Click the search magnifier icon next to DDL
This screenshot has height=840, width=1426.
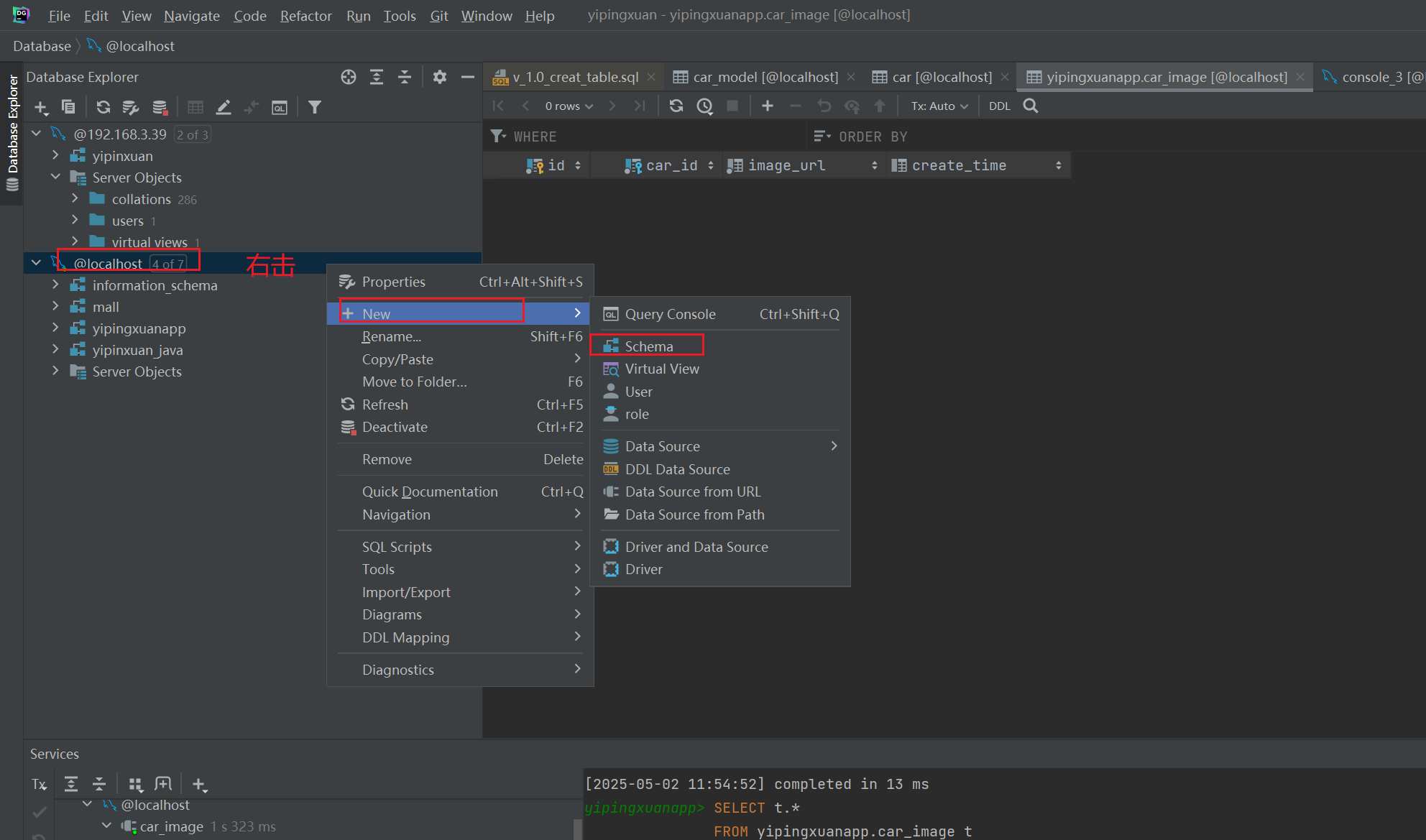click(x=1030, y=106)
